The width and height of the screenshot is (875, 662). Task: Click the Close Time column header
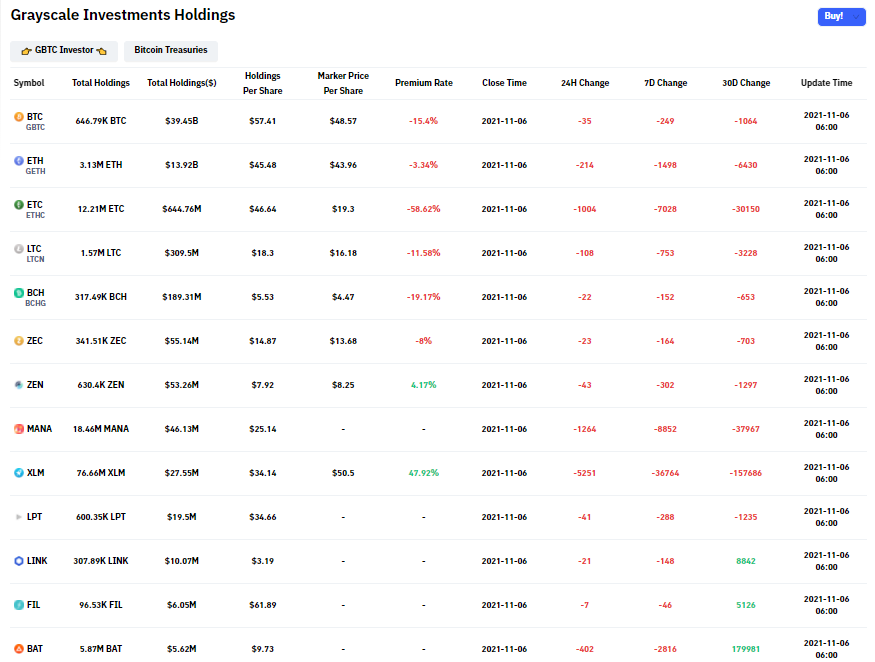504,83
